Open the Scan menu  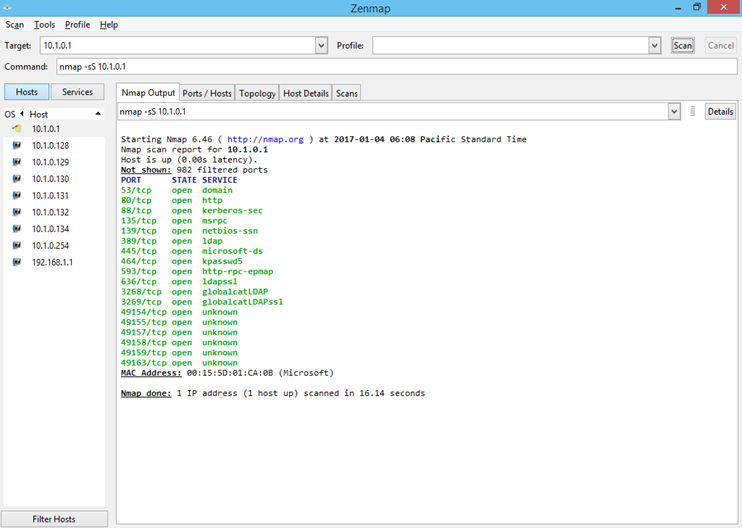click(x=15, y=25)
